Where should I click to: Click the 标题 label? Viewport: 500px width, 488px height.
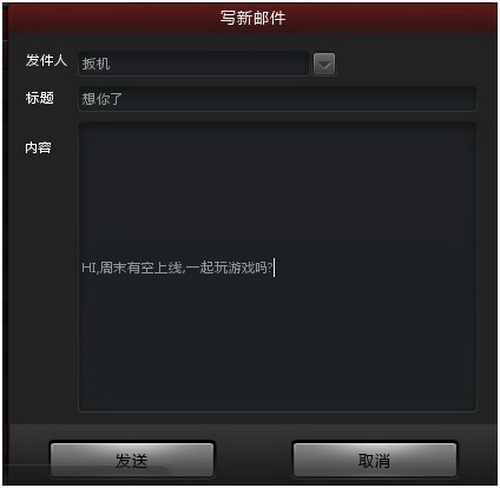tap(39, 98)
